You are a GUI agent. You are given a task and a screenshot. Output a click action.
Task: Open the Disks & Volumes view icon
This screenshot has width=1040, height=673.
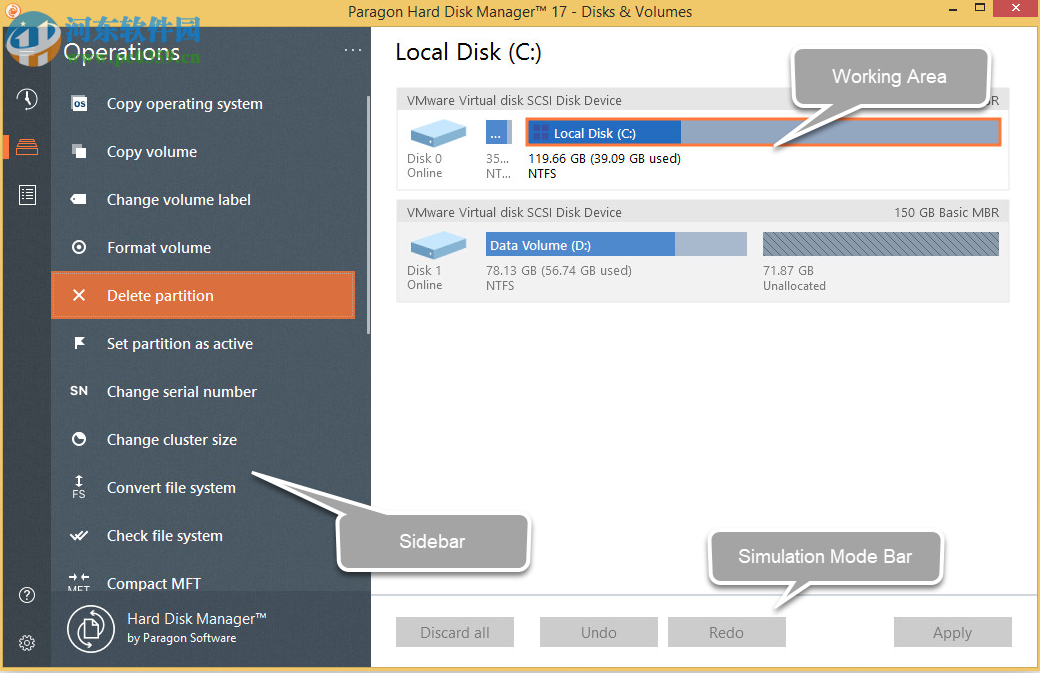click(x=26, y=146)
